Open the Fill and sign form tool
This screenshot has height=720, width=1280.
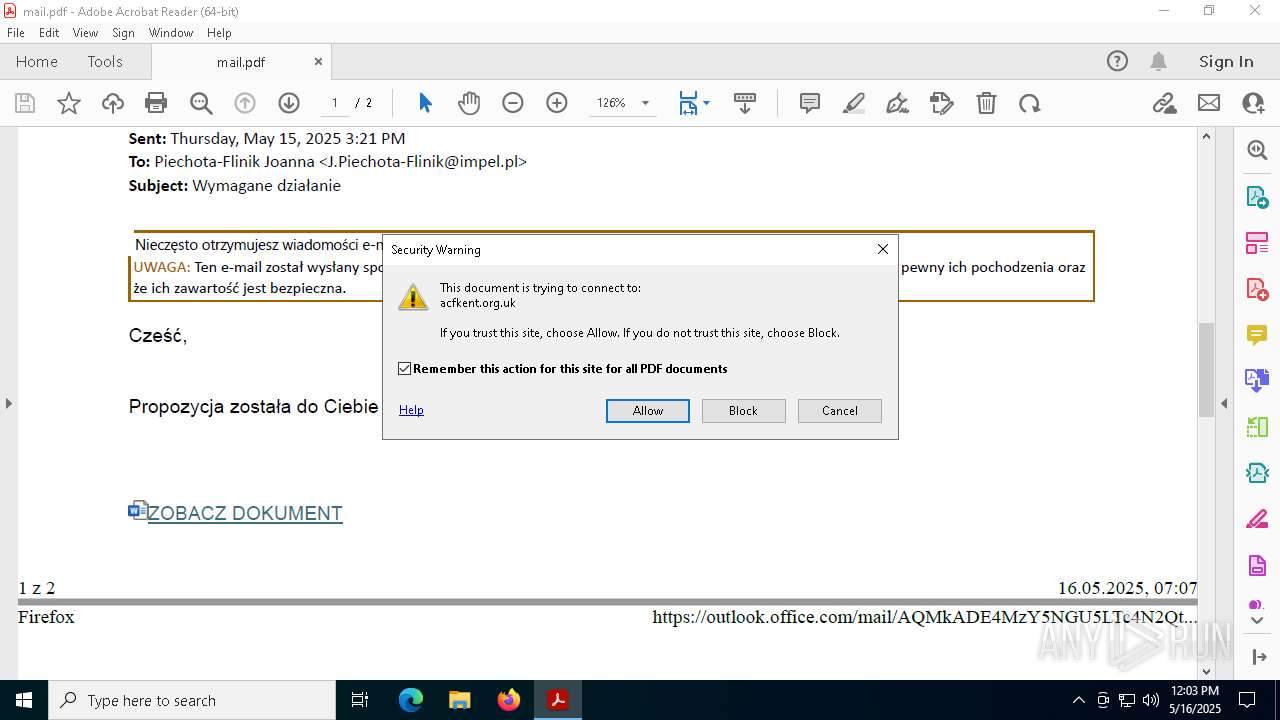(x=942, y=103)
